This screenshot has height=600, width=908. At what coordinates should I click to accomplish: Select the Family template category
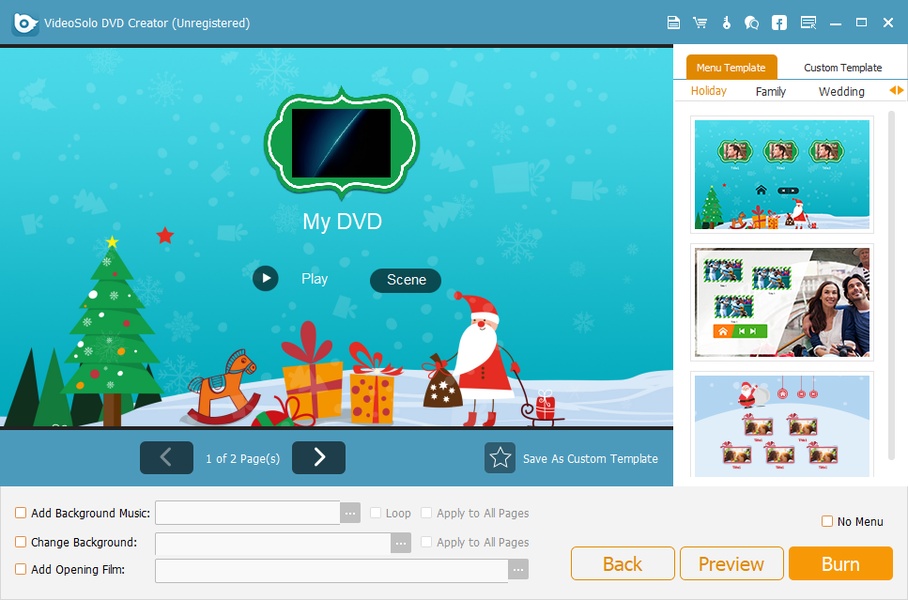click(x=770, y=92)
